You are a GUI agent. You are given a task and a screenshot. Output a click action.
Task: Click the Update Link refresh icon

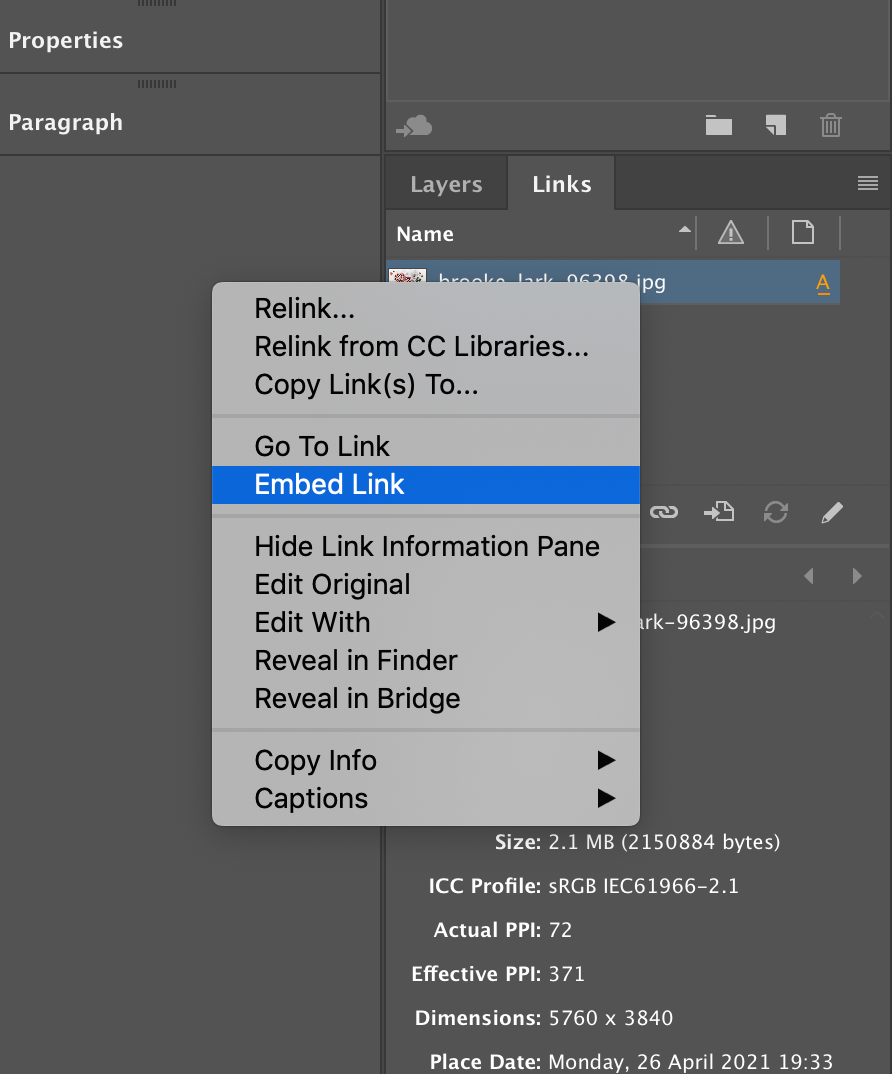(776, 512)
